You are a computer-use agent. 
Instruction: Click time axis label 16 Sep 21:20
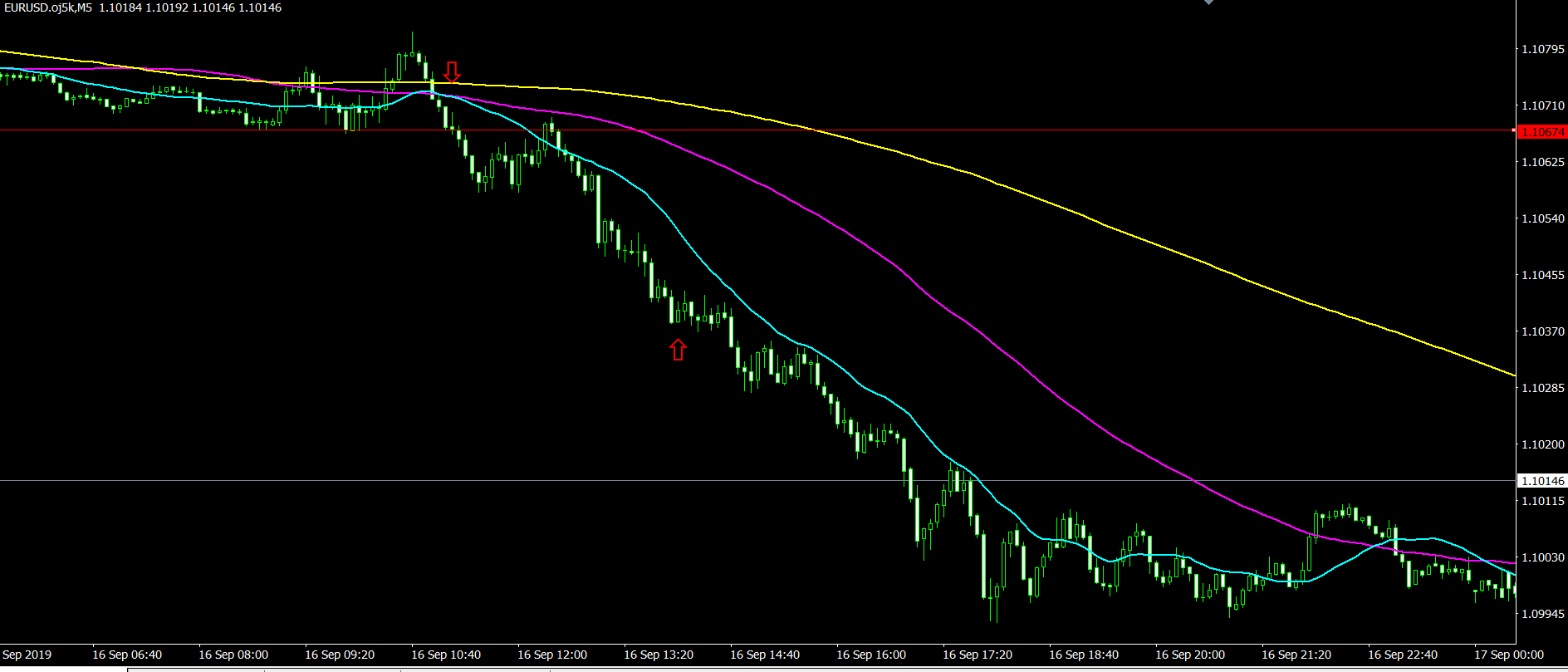click(1296, 655)
